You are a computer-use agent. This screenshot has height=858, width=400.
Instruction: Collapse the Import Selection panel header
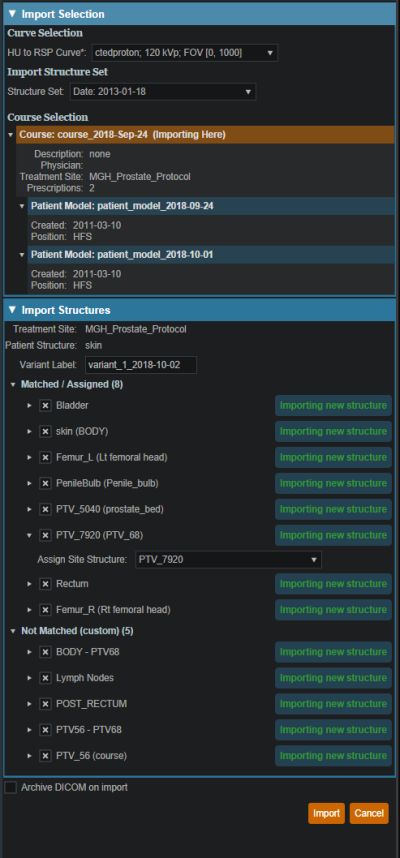tap(199, 14)
